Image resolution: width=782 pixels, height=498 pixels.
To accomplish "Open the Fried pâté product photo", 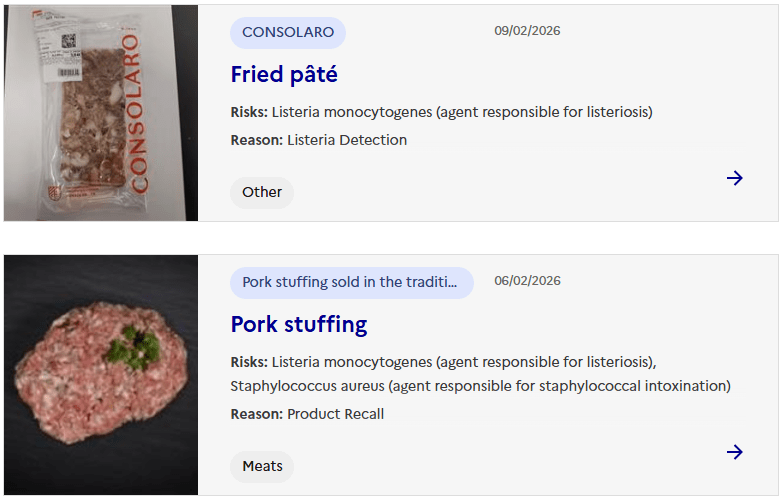I will (x=101, y=113).
